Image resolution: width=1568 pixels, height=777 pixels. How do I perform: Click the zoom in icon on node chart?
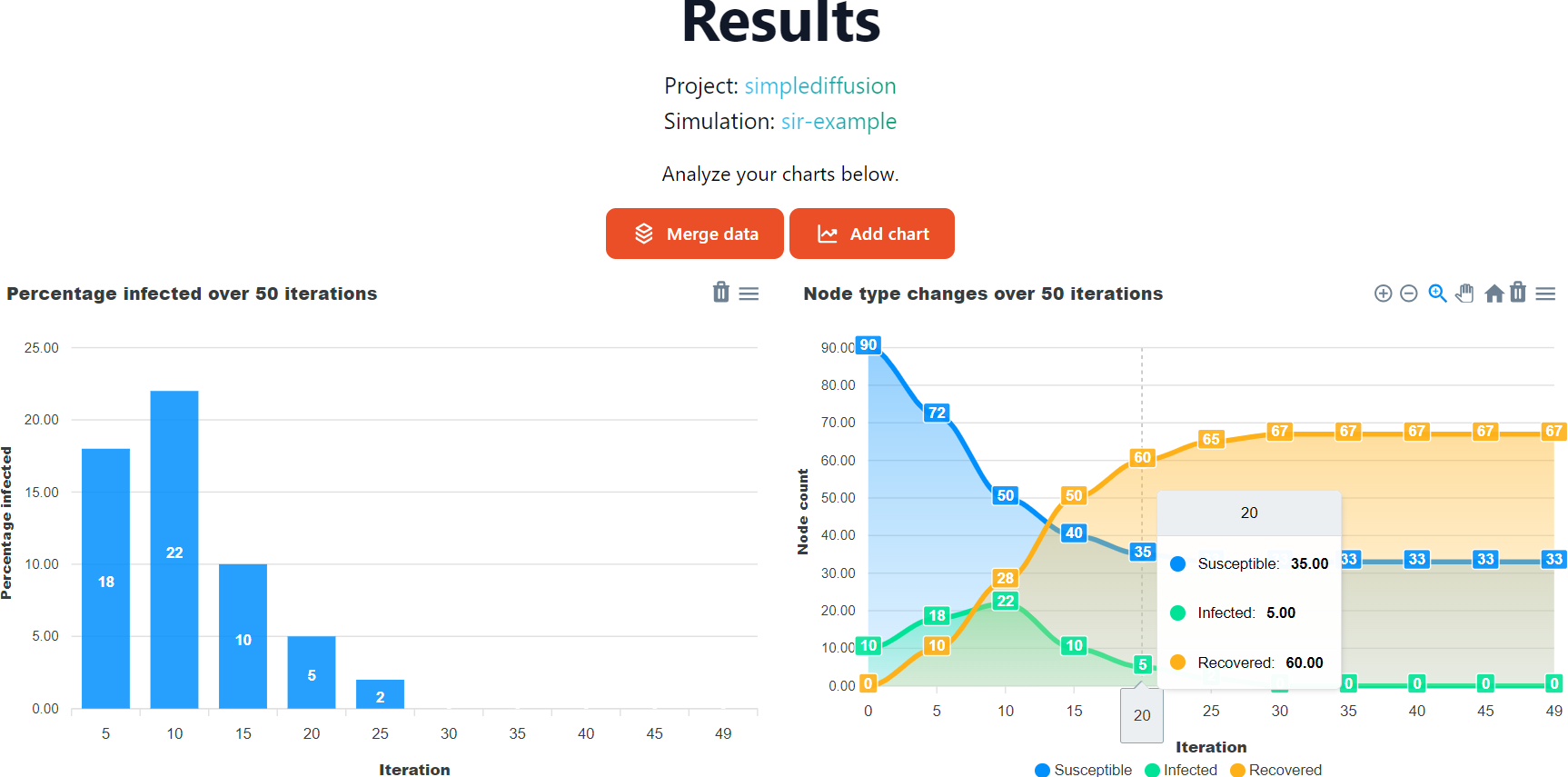(1383, 294)
